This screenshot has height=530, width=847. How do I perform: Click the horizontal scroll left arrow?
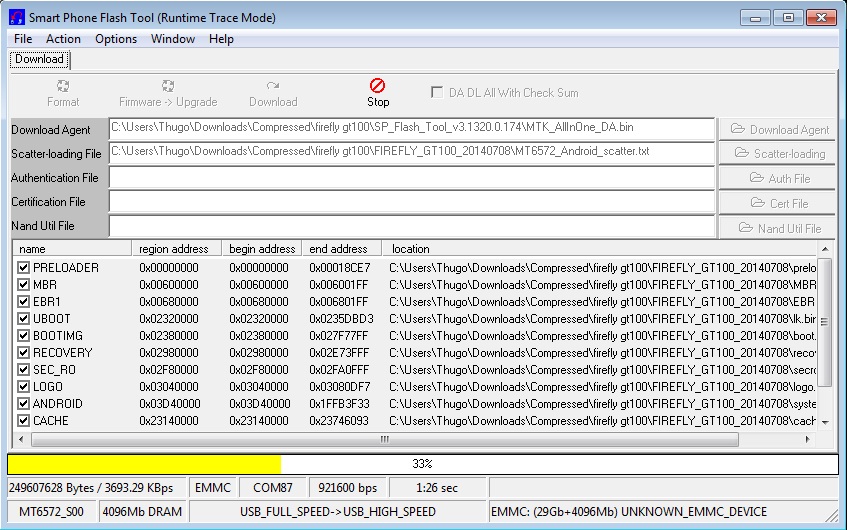point(21,439)
